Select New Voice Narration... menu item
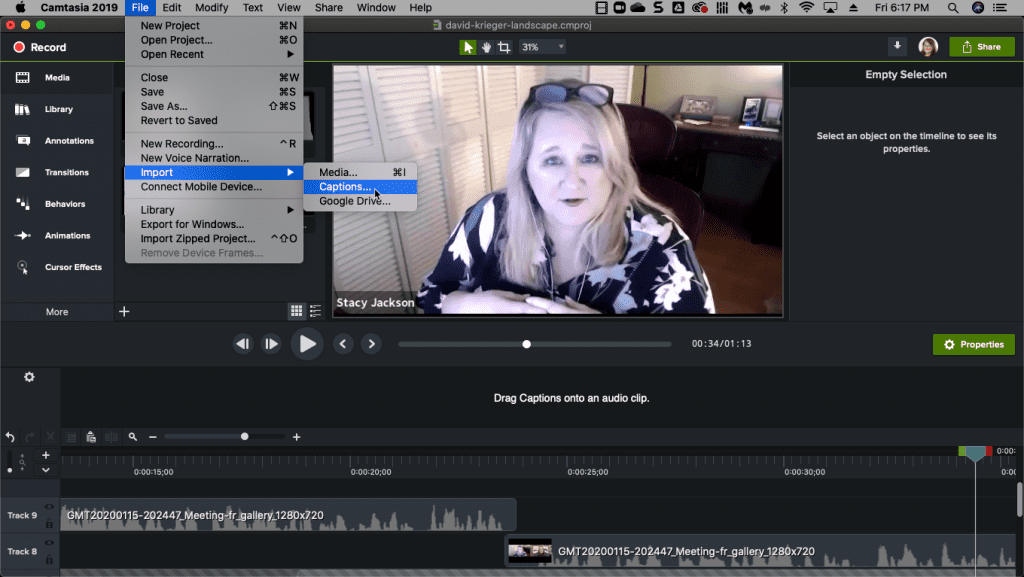1024x577 pixels. pyautogui.click(x=214, y=158)
